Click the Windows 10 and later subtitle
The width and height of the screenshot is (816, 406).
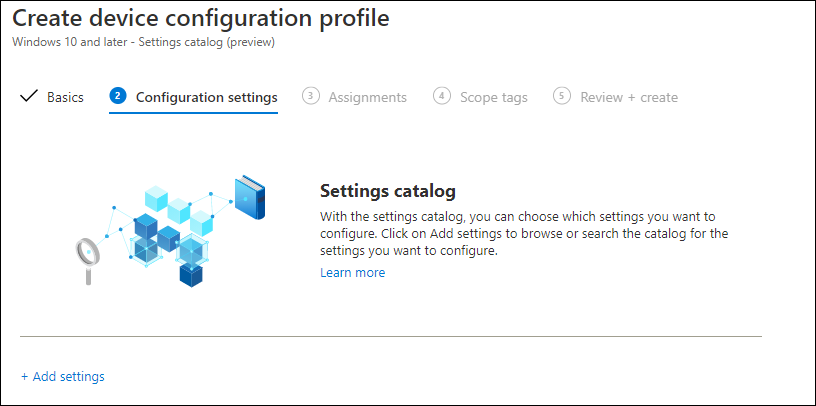pos(143,42)
